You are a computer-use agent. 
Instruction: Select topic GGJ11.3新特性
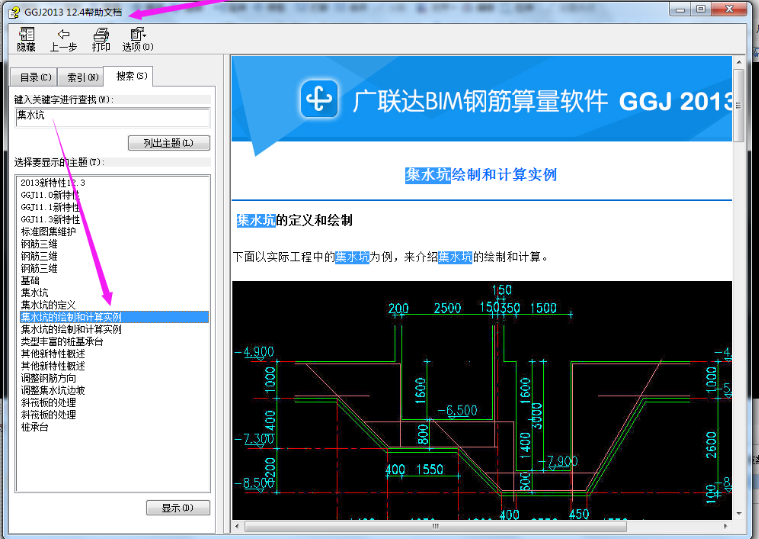pos(50,219)
